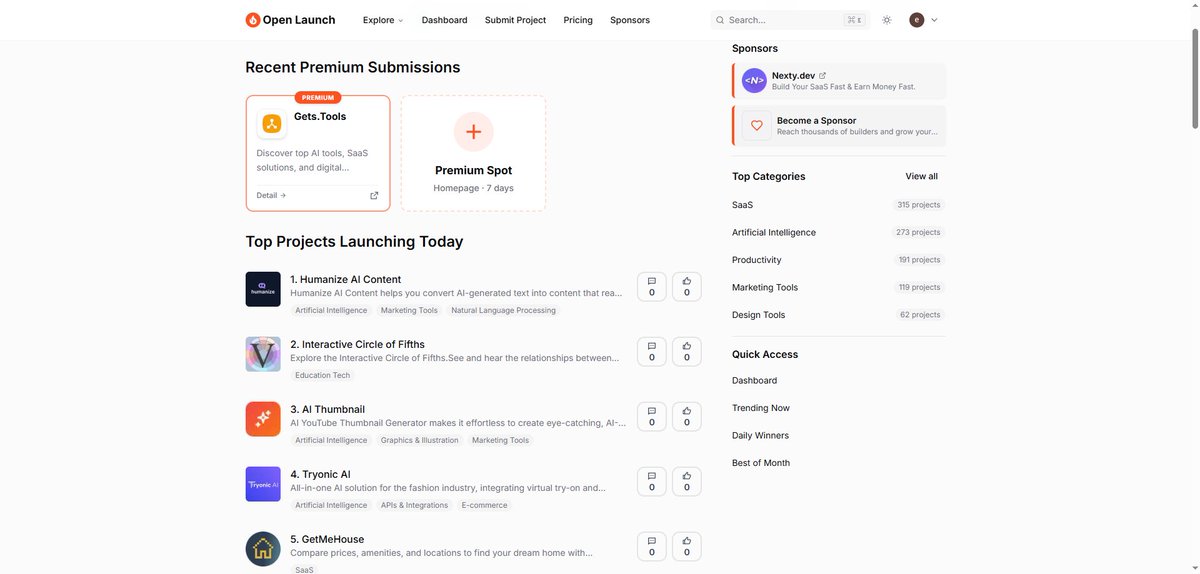The image size is (1200, 574).
Task: Open the Pricing page
Action: 578,20
